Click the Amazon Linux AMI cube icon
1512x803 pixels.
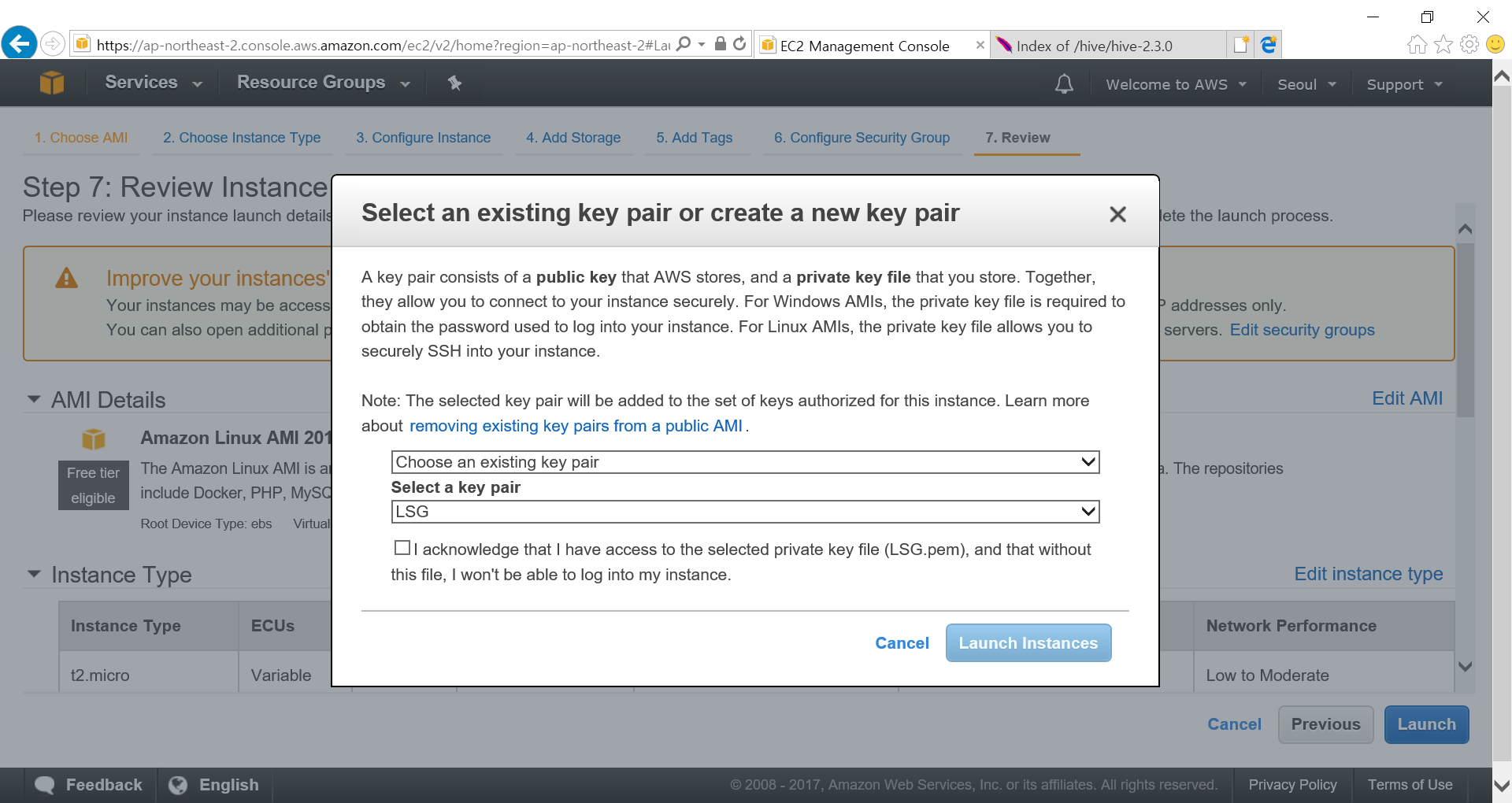tap(94, 439)
